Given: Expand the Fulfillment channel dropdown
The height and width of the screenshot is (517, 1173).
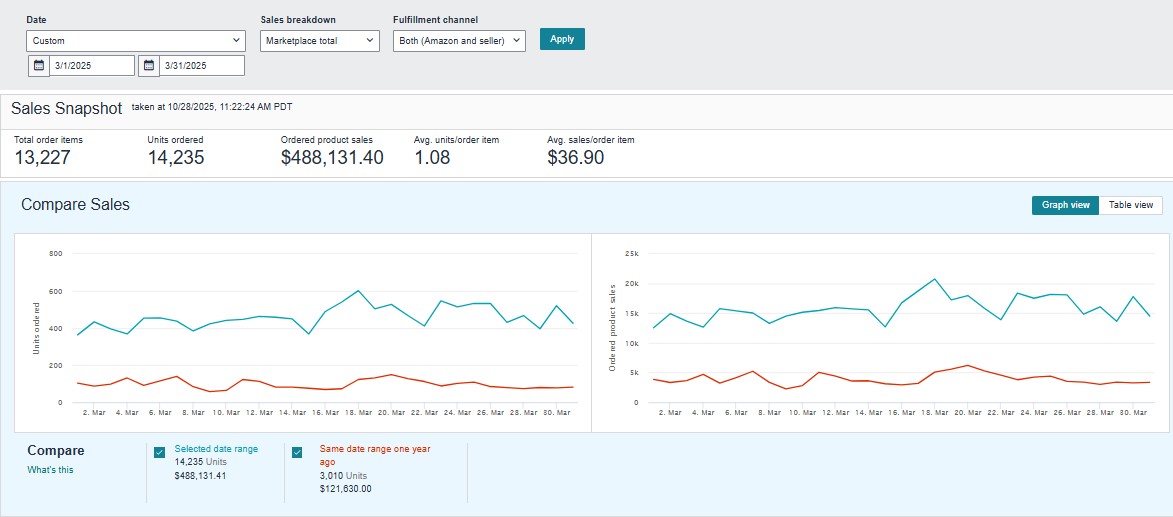Looking at the screenshot, I should [x=459, y=41].
